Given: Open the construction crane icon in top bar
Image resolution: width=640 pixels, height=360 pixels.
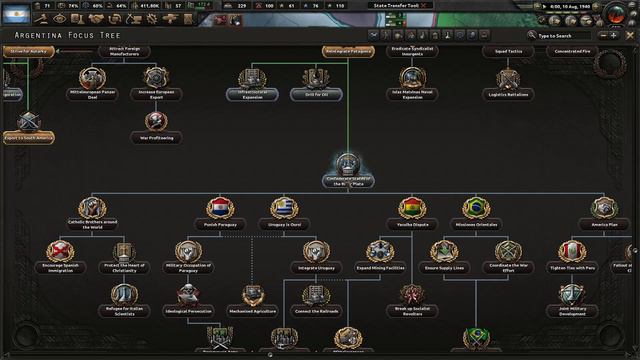Looking at the screenshot, I should (133, 19).
